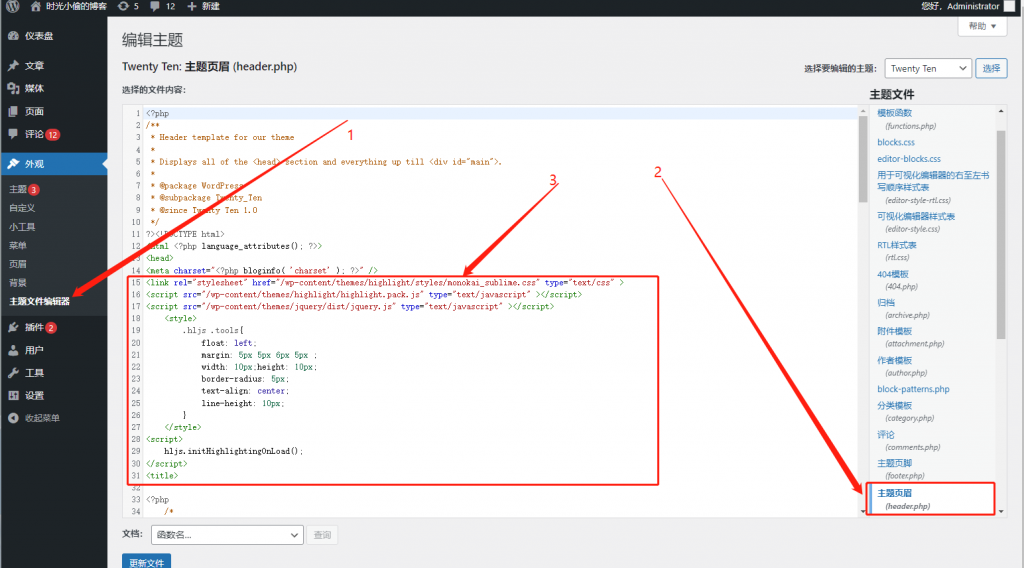Open the Pages icon in sidebar
This screenshot has width=1024, height=568.
pyautogui.click(x=13, y=111)
